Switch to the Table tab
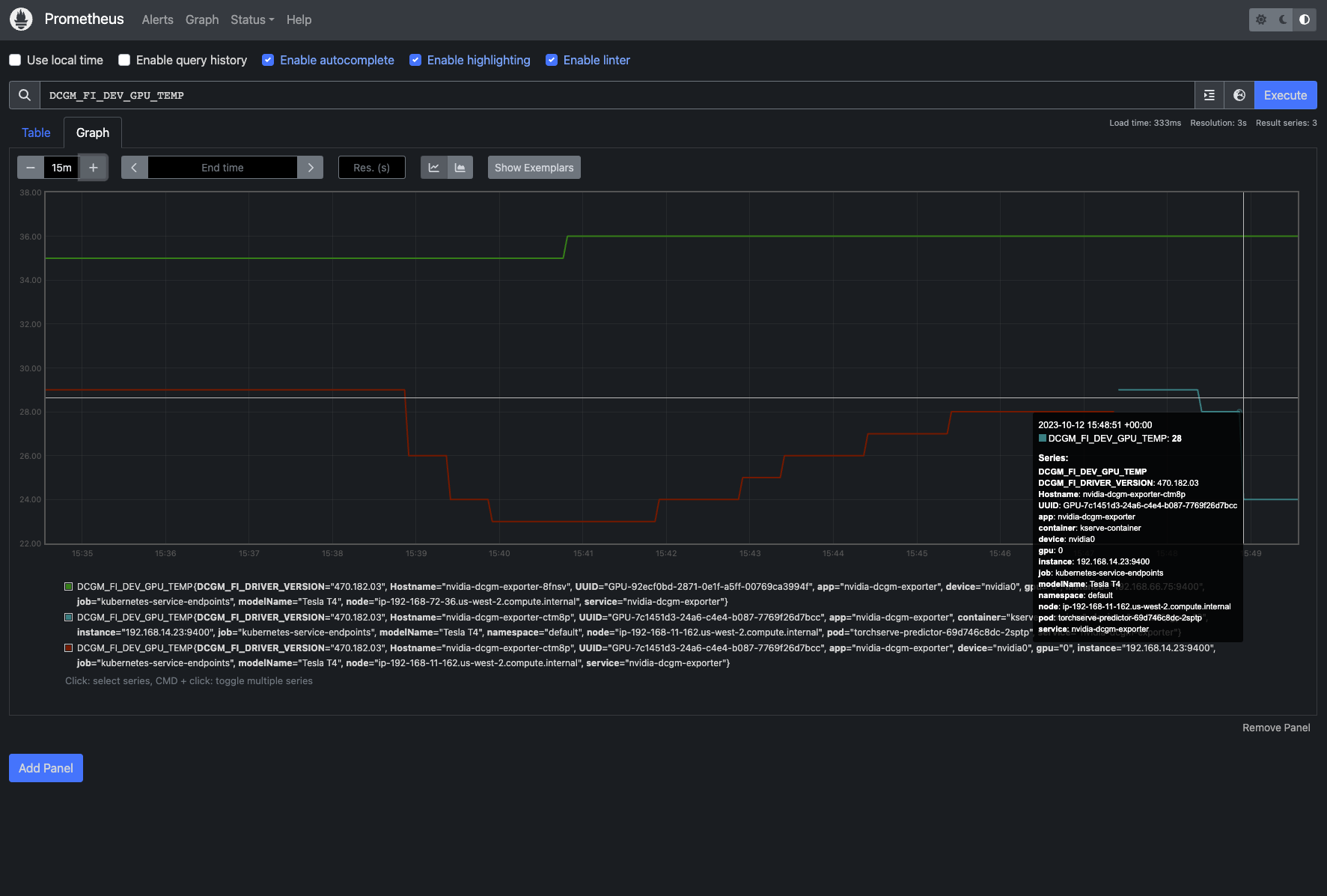This screenshot has height=896, width=1327. (36, 132)
